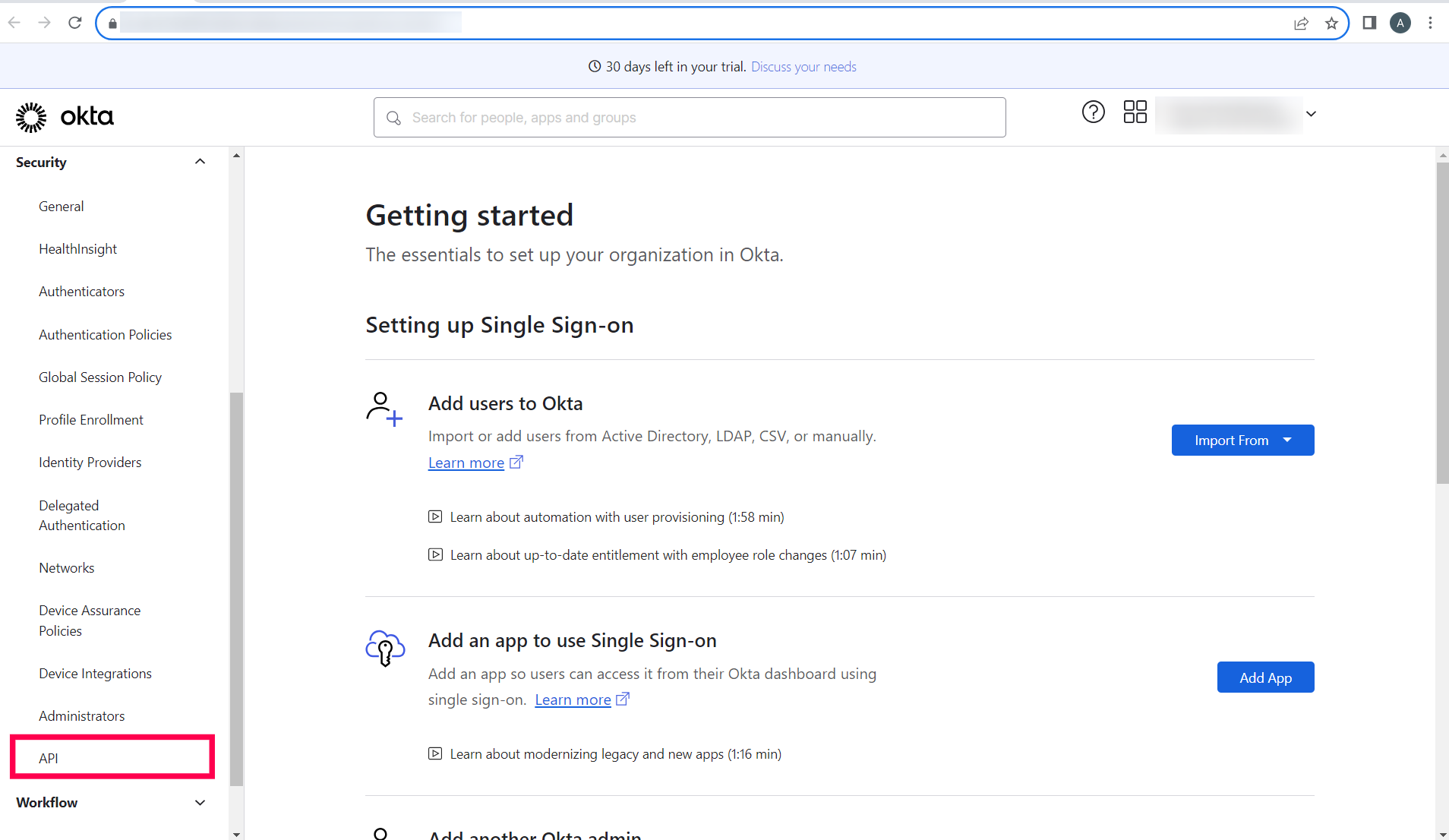The image size is (1449, 840).
Task: Select API in the Security menu
Action: pyautogui.click(x=49, y=758)
